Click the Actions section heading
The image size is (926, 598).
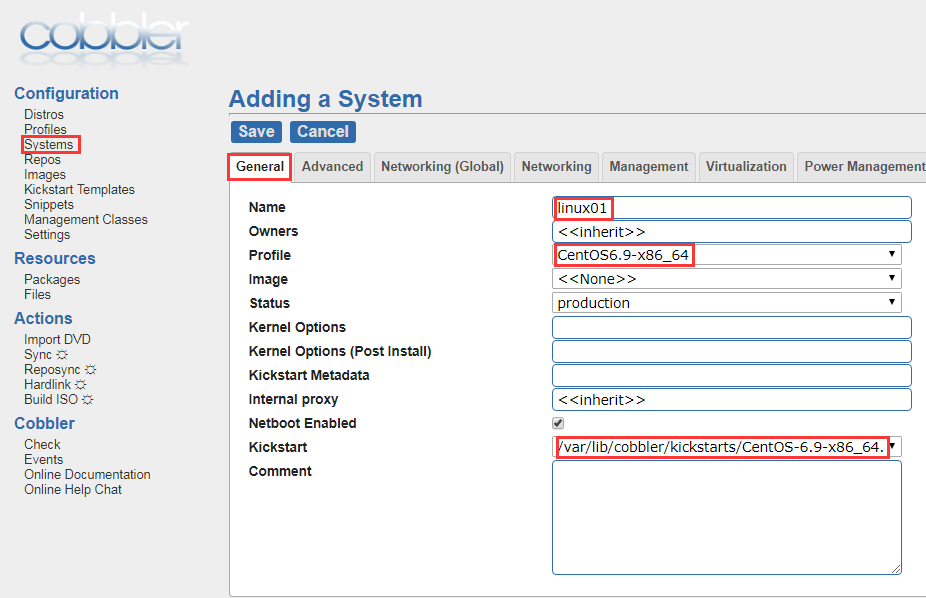(x=43, y=318)
